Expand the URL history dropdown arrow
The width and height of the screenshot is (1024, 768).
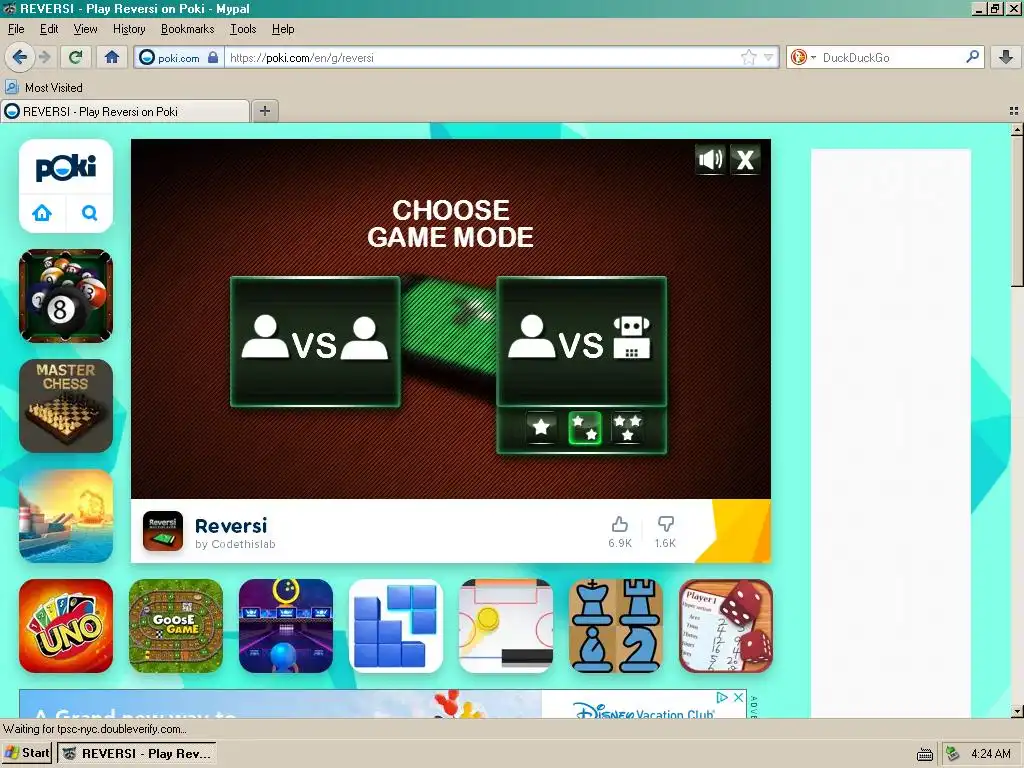point(769,57)
